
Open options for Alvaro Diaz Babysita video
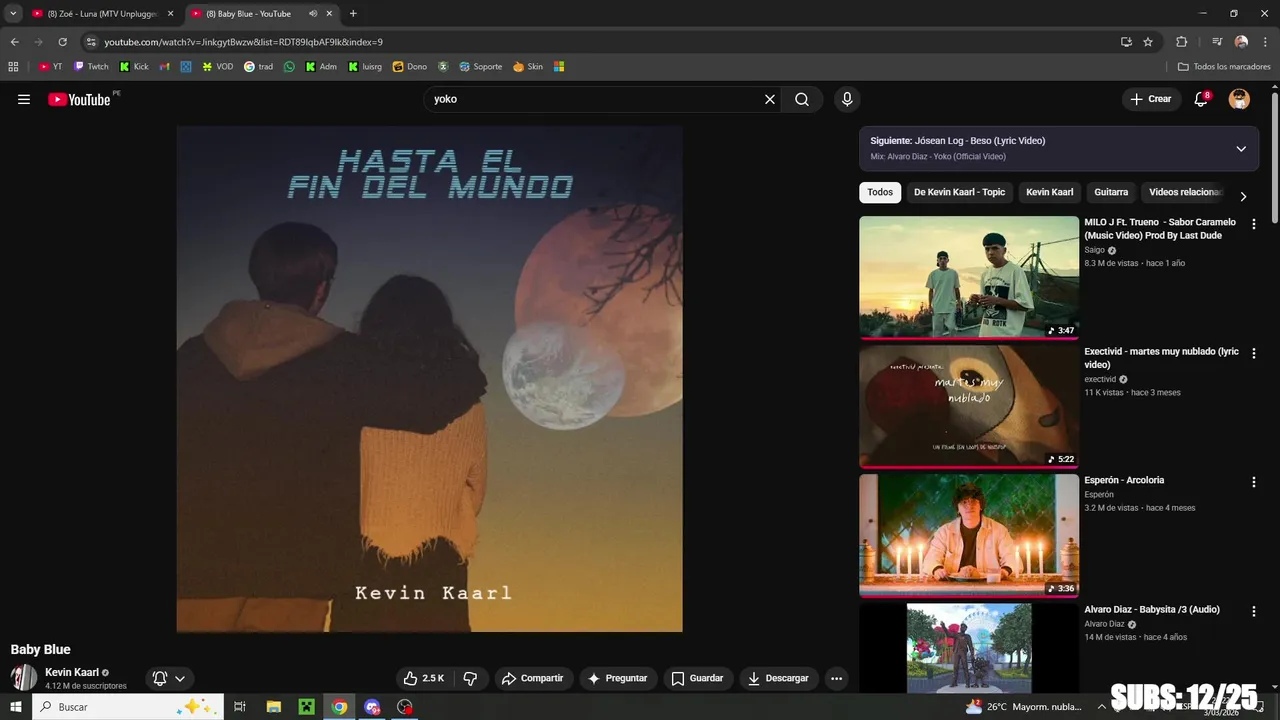point(1254,610)
